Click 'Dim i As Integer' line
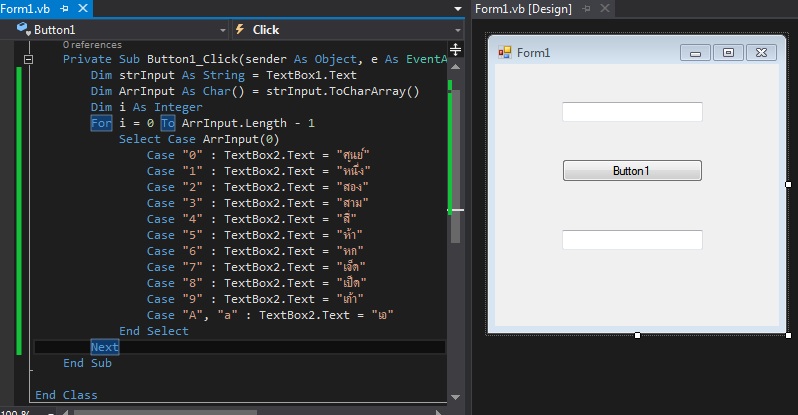Screen dimensions: 798x415 click(147, 107)
